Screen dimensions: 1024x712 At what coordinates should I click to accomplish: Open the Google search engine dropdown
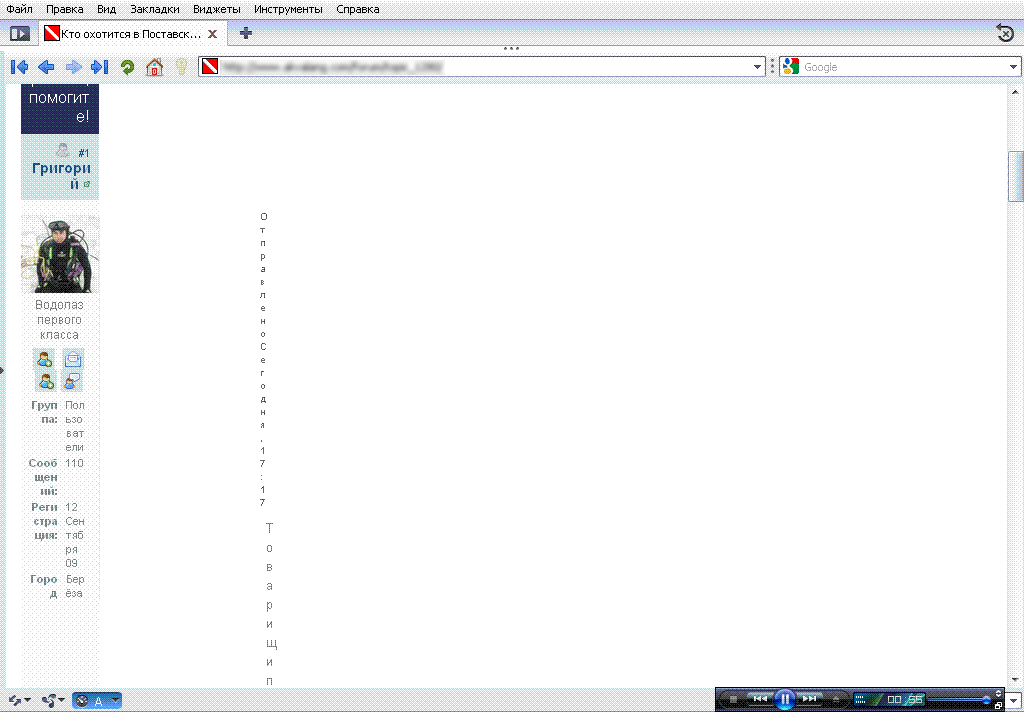pos(1013,67)
